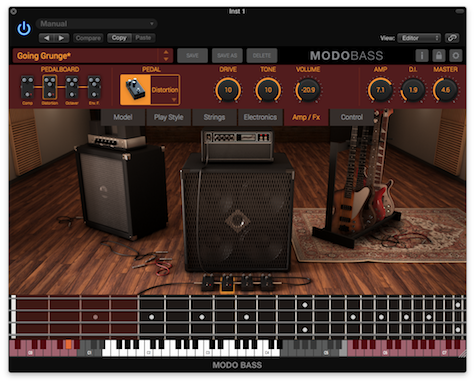This screenshot has width=475, height=383.
Task: Open the Manual preset dropdown
Action: (96, 24)
